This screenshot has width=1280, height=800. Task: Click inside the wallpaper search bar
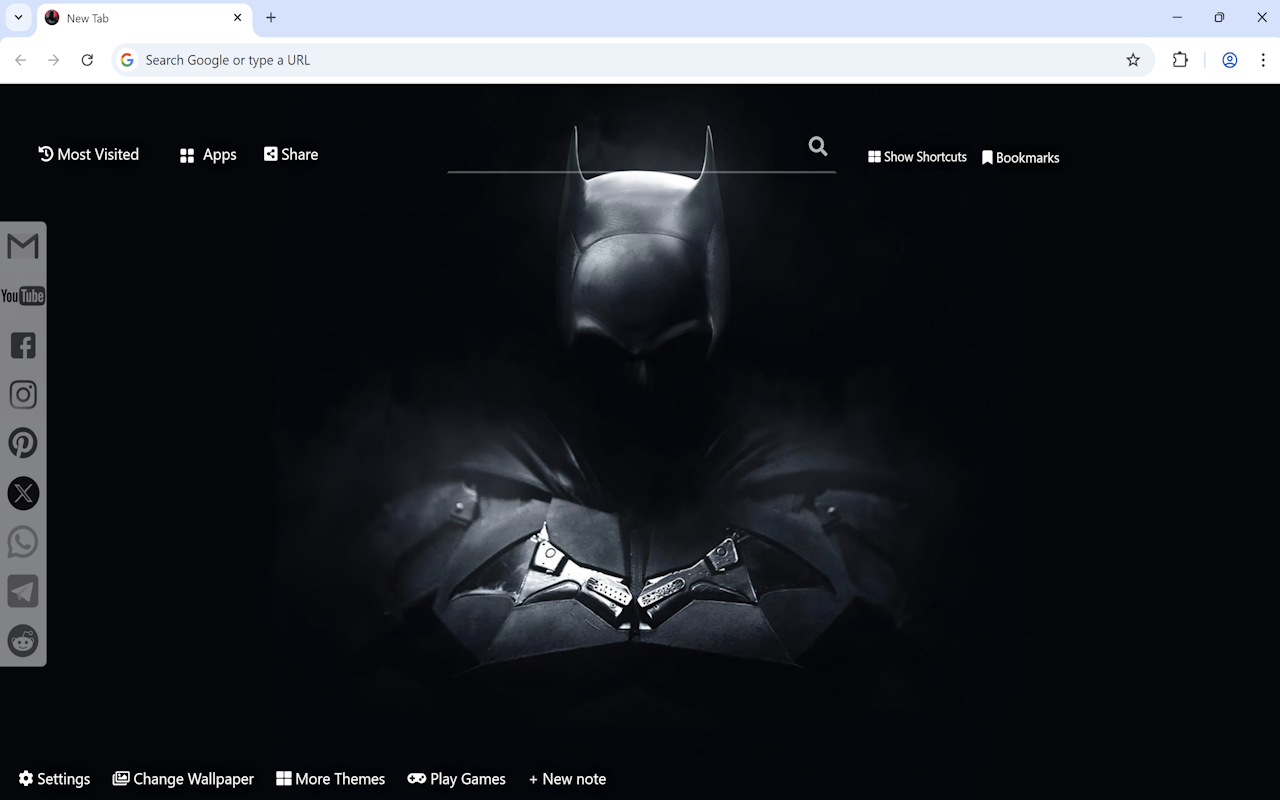pos(640,160)
